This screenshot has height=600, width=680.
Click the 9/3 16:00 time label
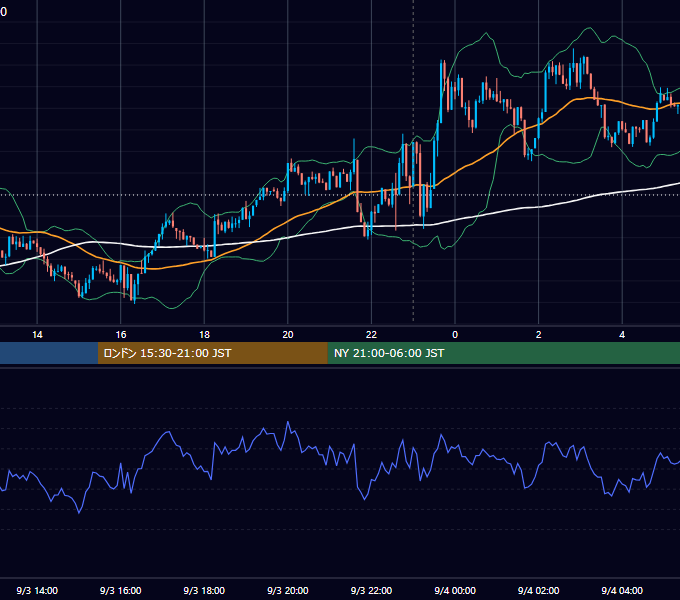[121, 590]
